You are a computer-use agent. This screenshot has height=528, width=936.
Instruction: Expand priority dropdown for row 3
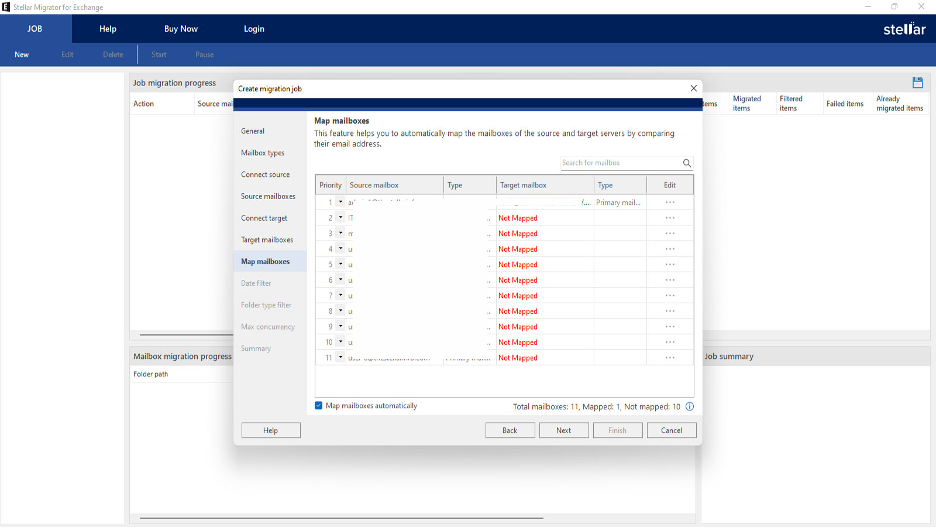[x=340, y=233]
